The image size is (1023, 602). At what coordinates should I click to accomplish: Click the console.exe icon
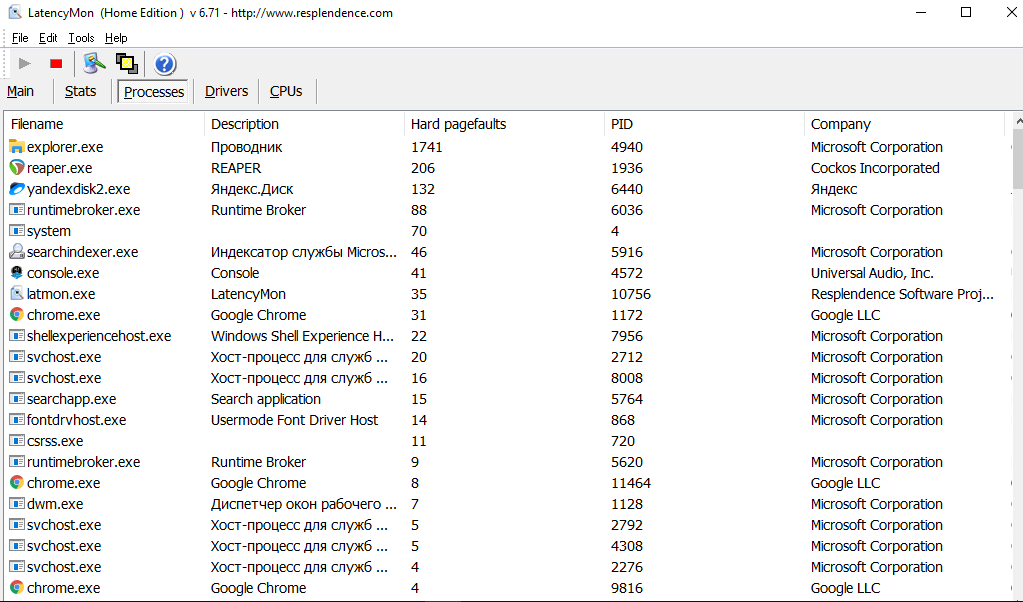point(17,273)
